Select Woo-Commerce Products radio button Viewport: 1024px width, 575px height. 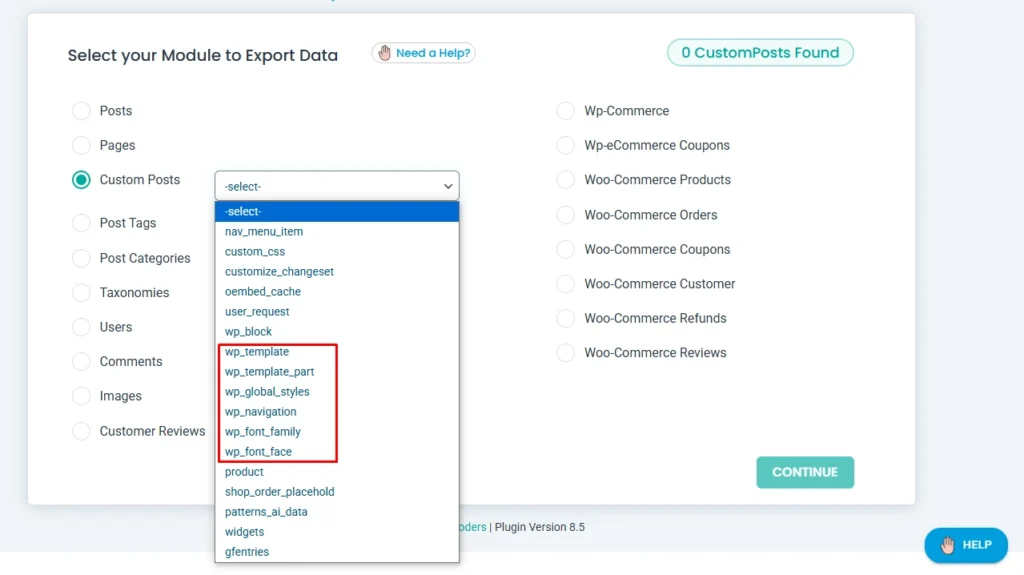[x=566, y=180]
